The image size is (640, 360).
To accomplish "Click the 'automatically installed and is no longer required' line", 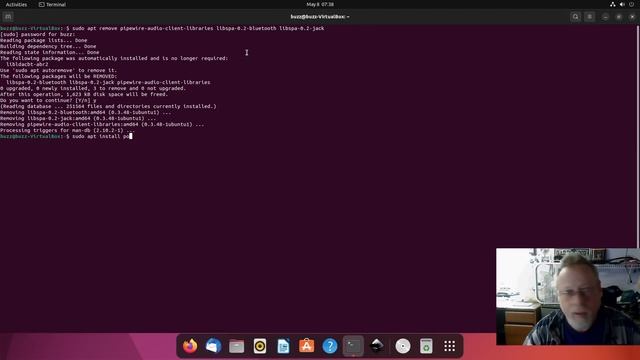I will coord(114,58).
